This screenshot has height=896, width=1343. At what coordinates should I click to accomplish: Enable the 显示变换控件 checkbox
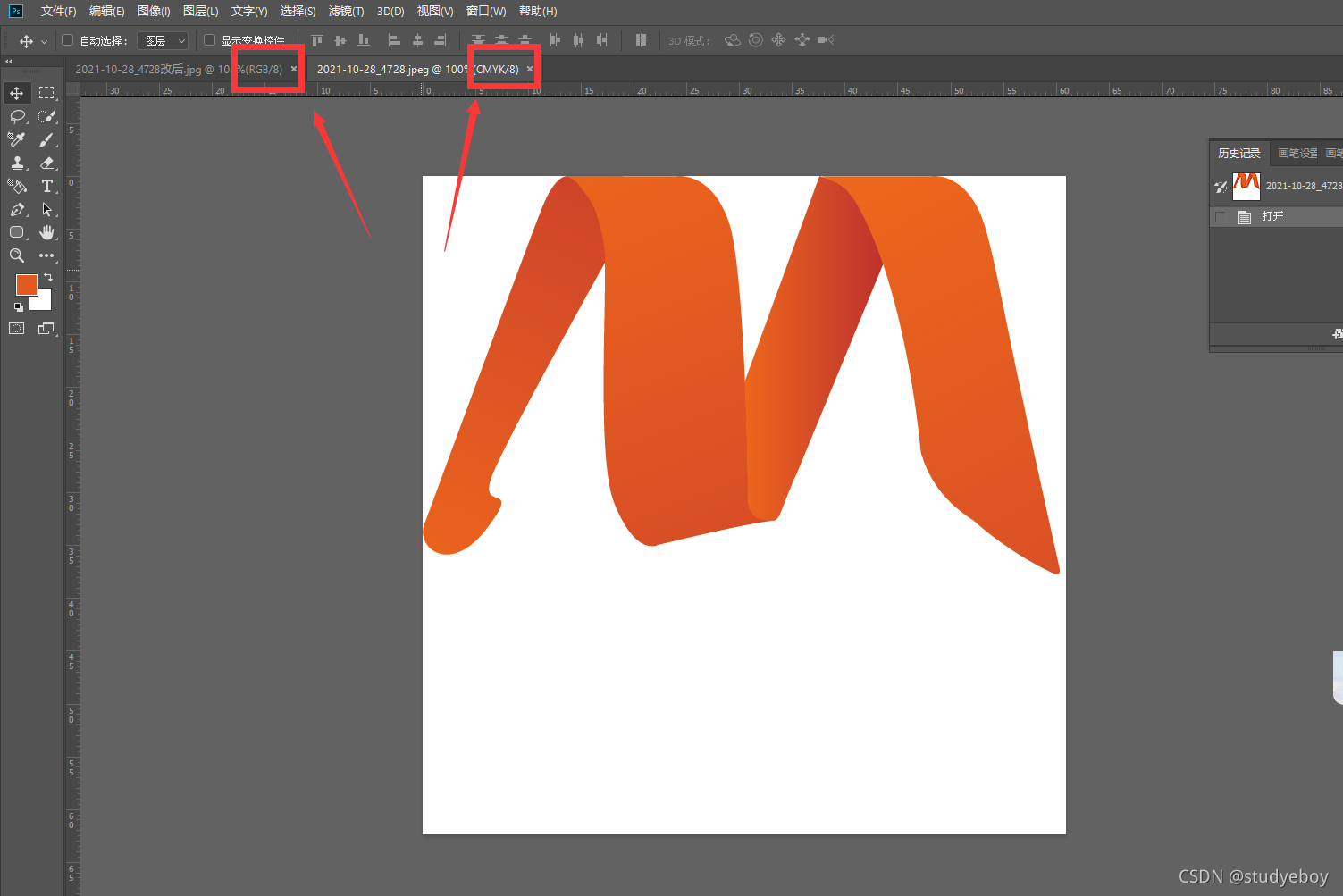point(210,40)
